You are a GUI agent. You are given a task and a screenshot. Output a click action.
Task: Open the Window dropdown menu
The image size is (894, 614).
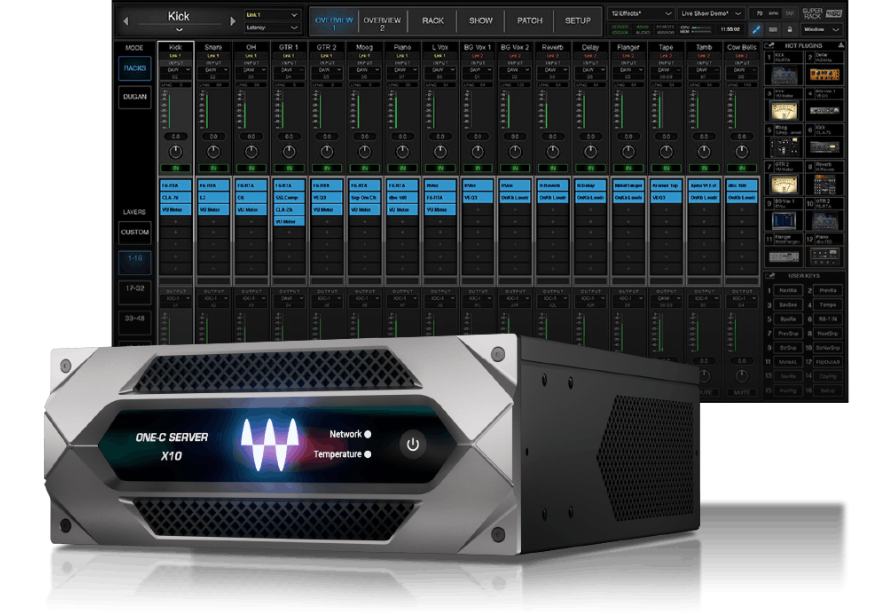[x=821, y=29]
